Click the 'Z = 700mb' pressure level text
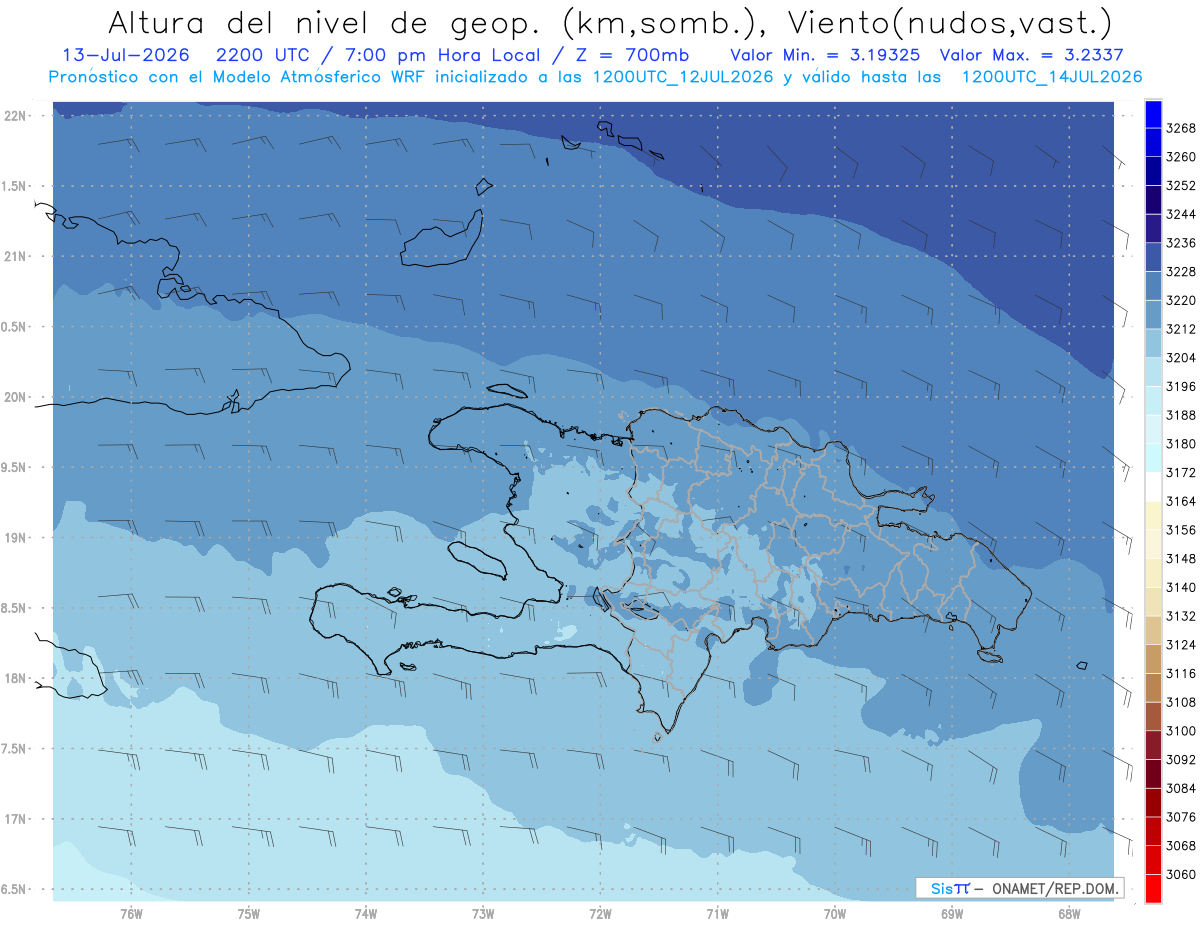 (x=629, y=55)
